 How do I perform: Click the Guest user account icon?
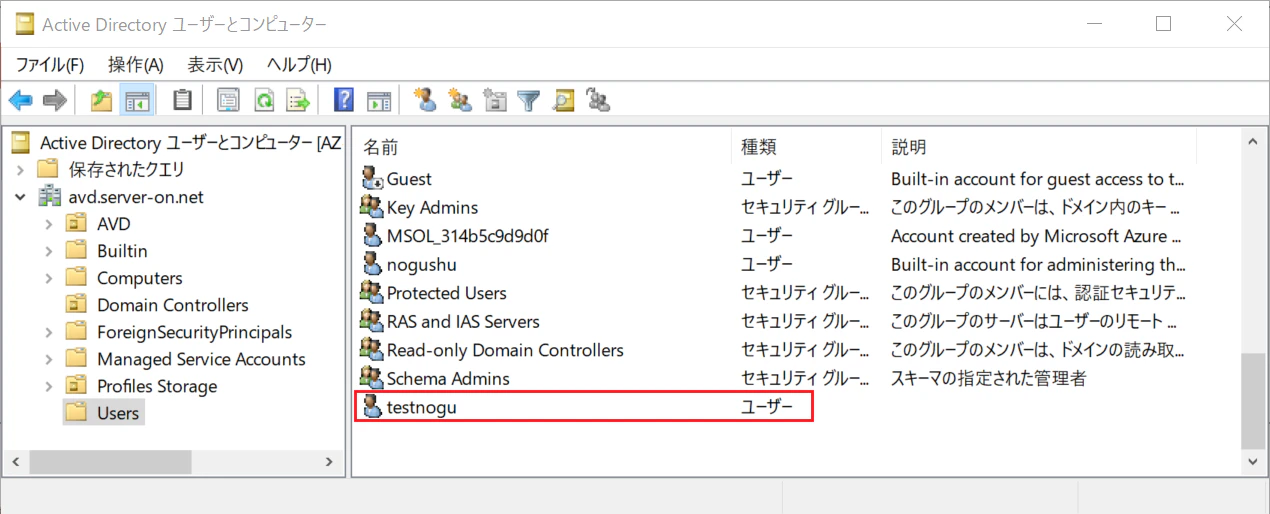point(372,179)
